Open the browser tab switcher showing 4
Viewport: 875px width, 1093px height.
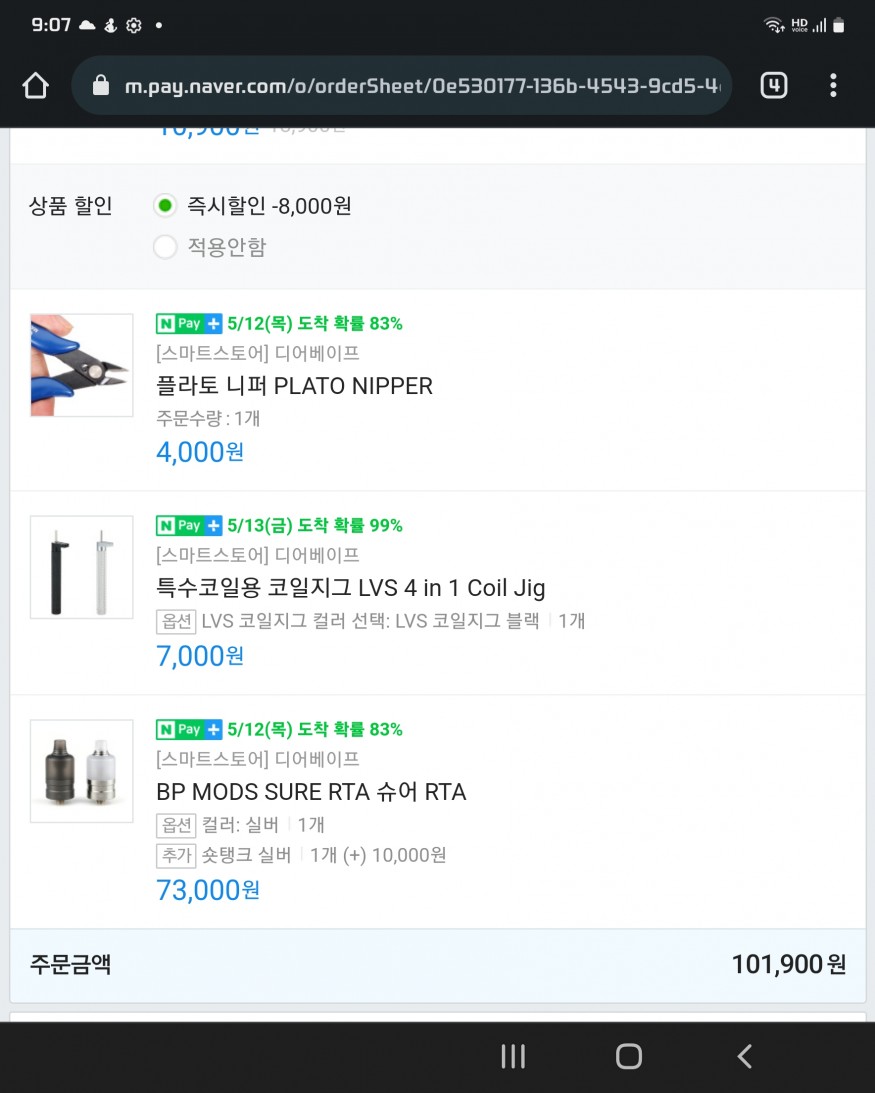tap(773, 86)
